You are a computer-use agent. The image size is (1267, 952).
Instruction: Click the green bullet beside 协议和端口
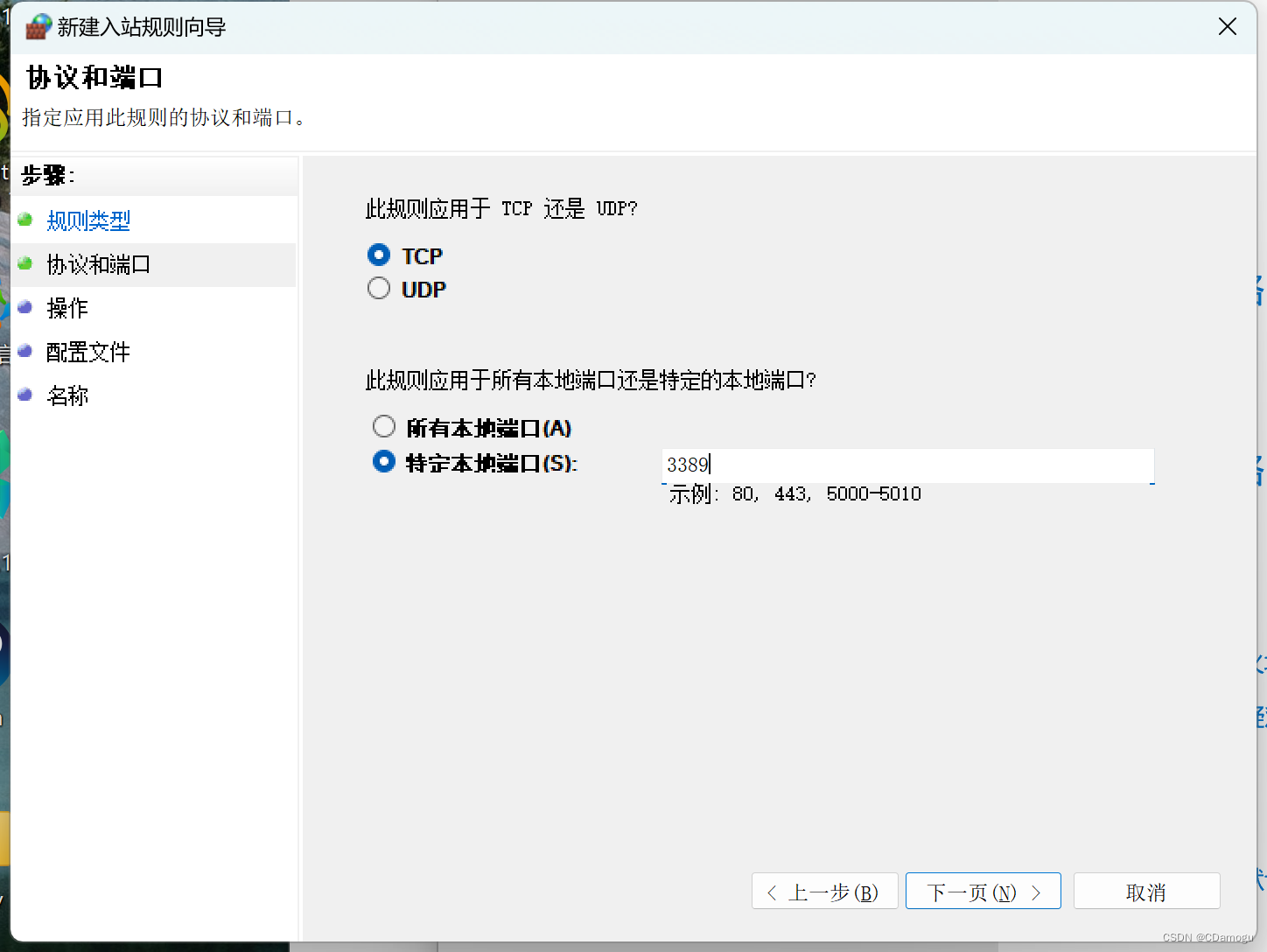[x=24, y=262]
